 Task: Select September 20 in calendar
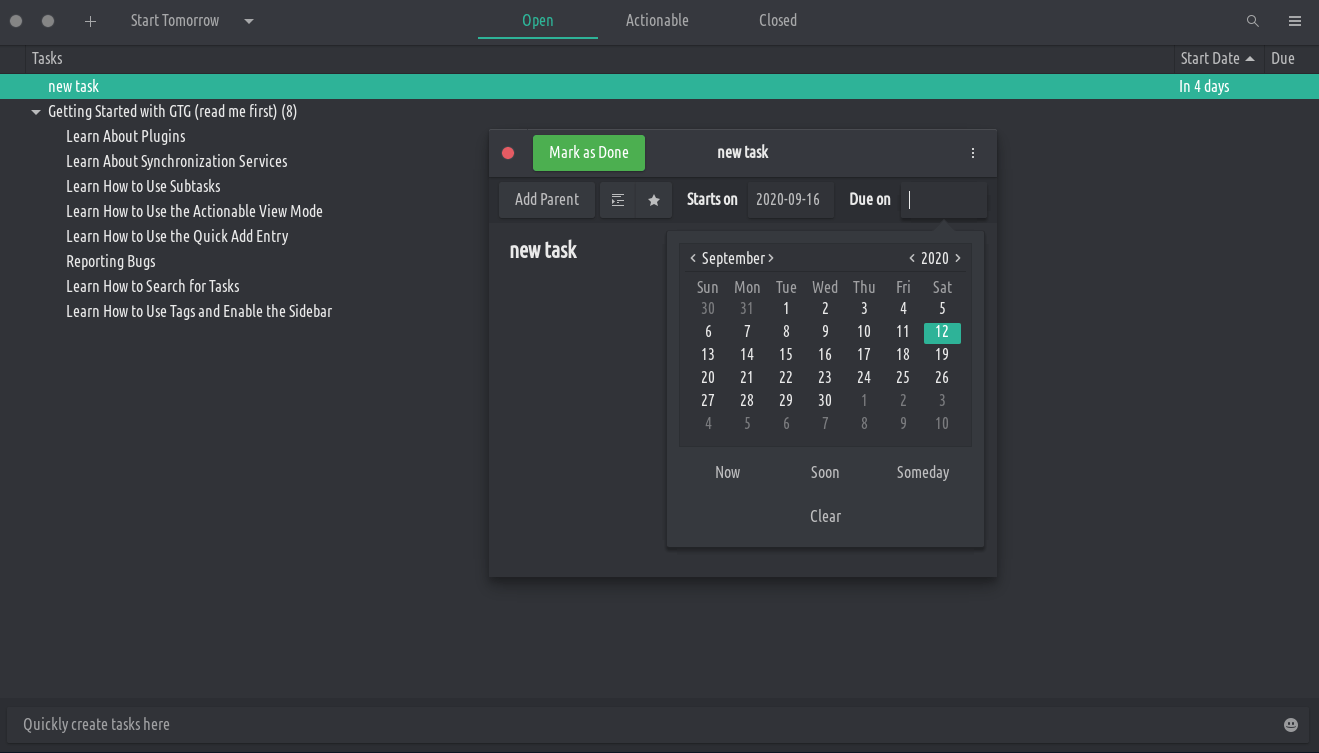tap(708, 378)
